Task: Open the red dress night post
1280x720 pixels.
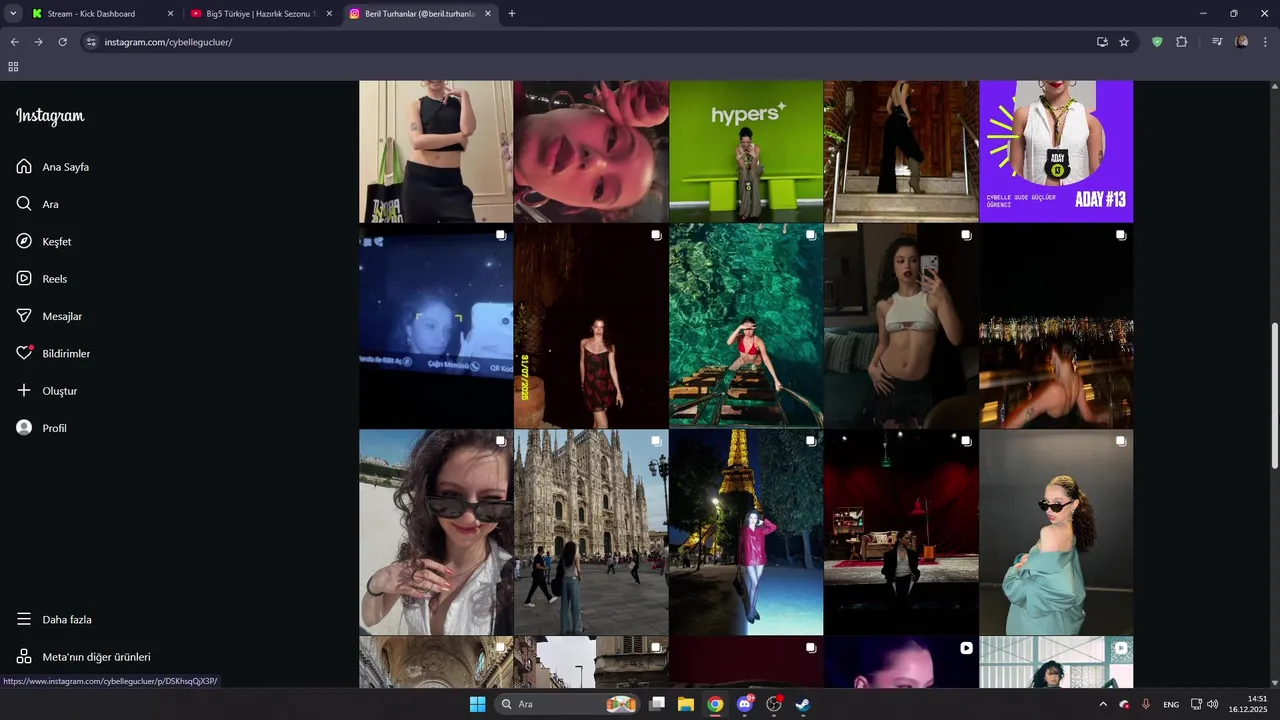Action: [591, 326]
